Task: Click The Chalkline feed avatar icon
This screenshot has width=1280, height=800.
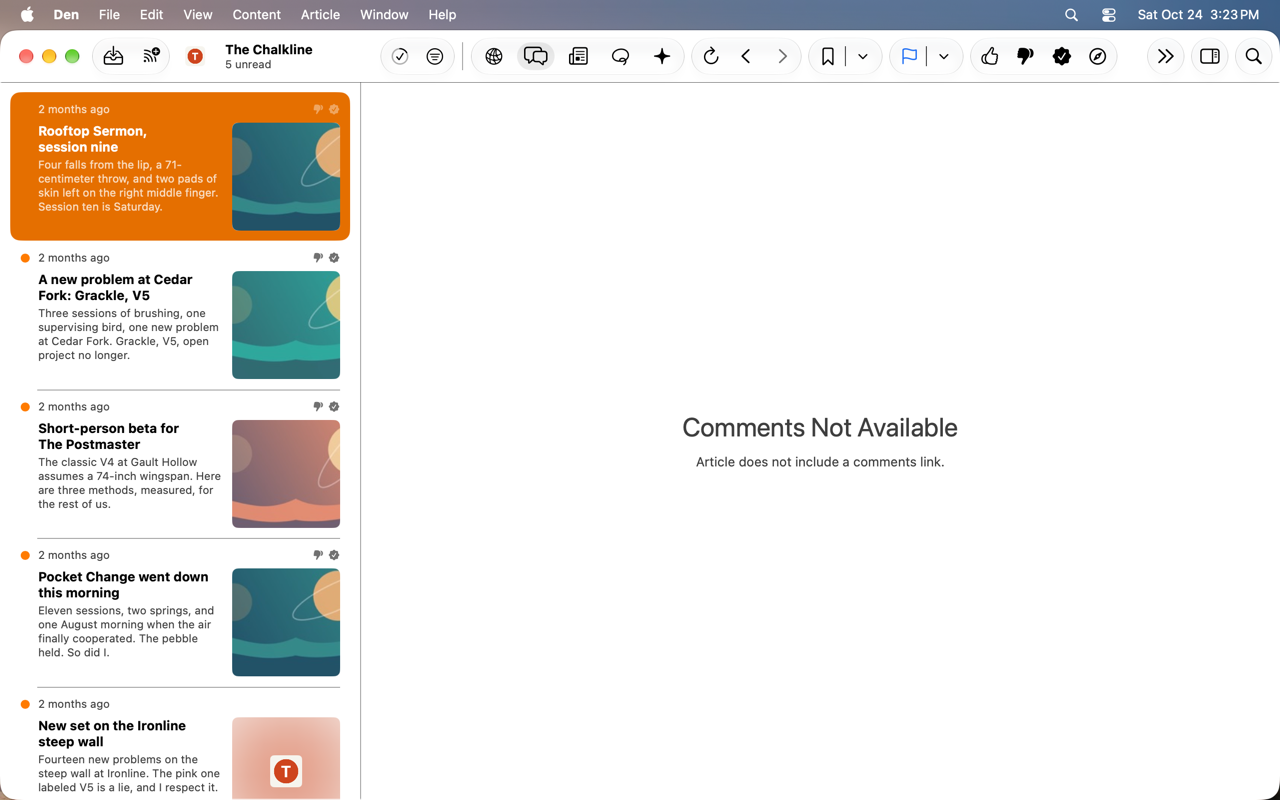Action: [195, 57]
